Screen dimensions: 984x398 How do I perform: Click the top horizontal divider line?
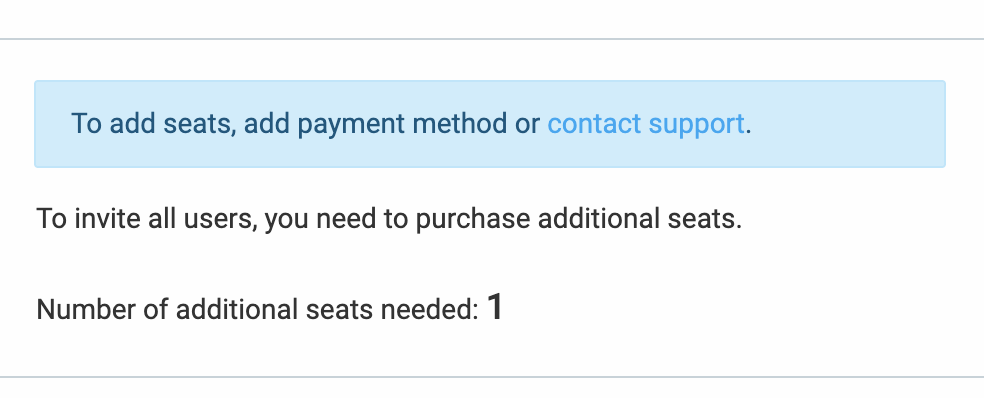[492, 39]
